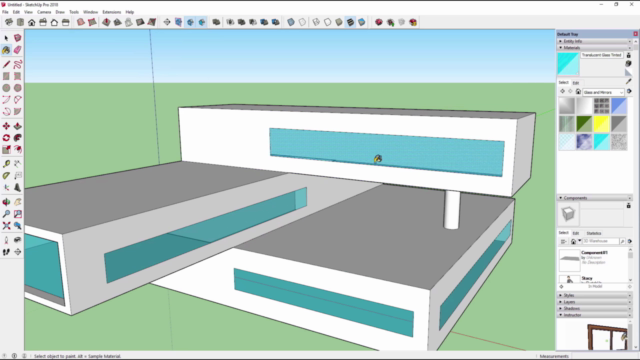Toggle the Monochrome face style button
This screenshot has height=360, width=640.
tap(362, 22)
